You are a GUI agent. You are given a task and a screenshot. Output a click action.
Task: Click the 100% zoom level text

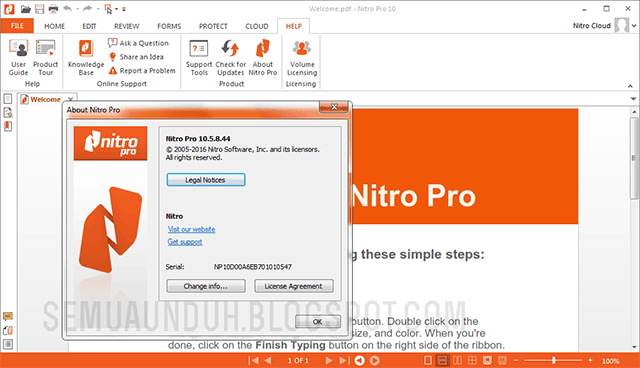pyautogui.click(x=611, y=361)
